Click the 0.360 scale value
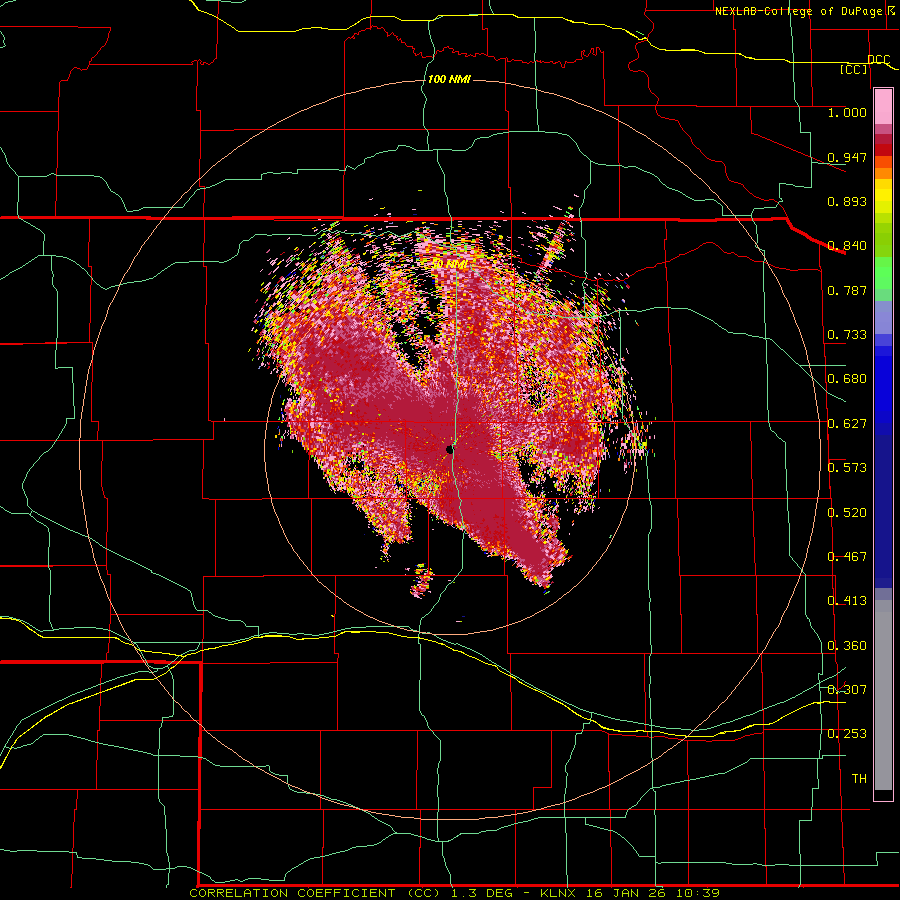 pyautogui.click(x=847, y=645)
